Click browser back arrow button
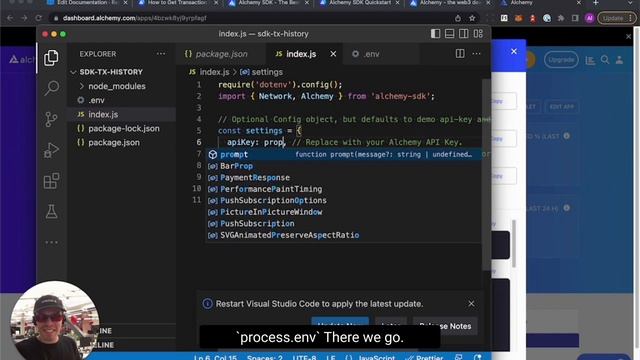The height and width of the screenshot is (360, 640). click(x=10, y=18)
